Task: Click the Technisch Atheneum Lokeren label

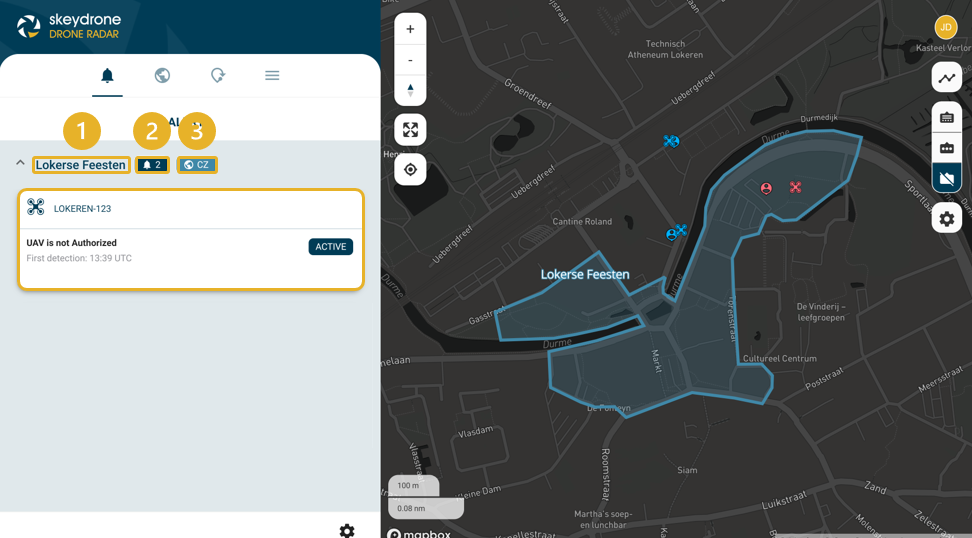Action: (665, 49)
